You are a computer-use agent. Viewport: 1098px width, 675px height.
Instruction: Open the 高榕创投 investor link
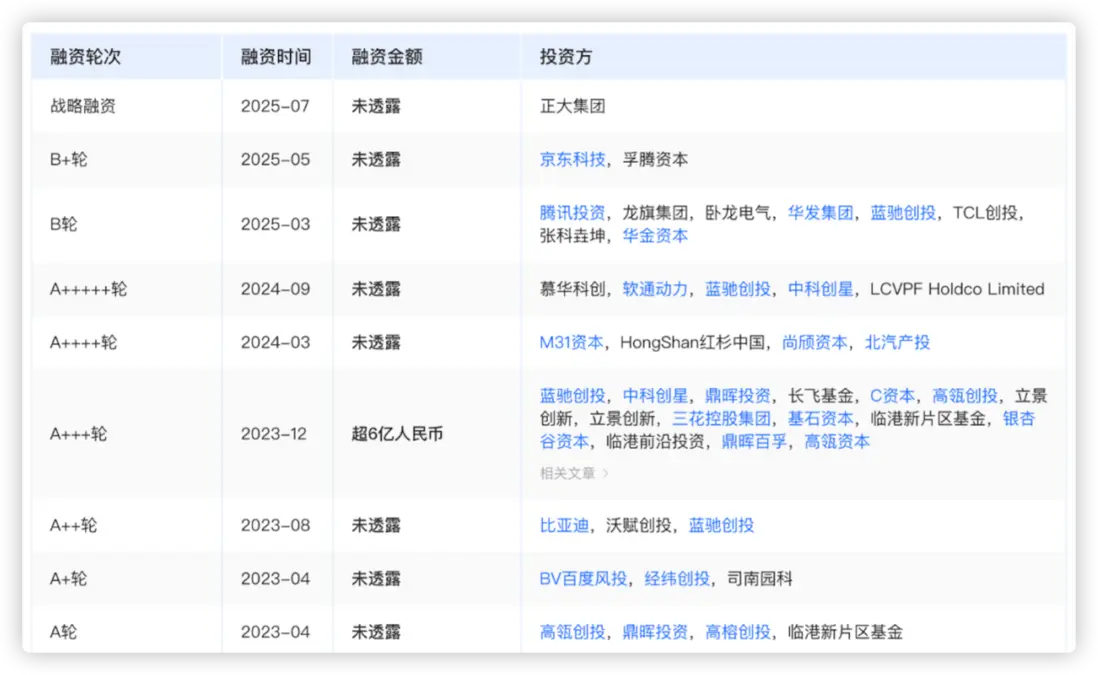click(737, 632)
